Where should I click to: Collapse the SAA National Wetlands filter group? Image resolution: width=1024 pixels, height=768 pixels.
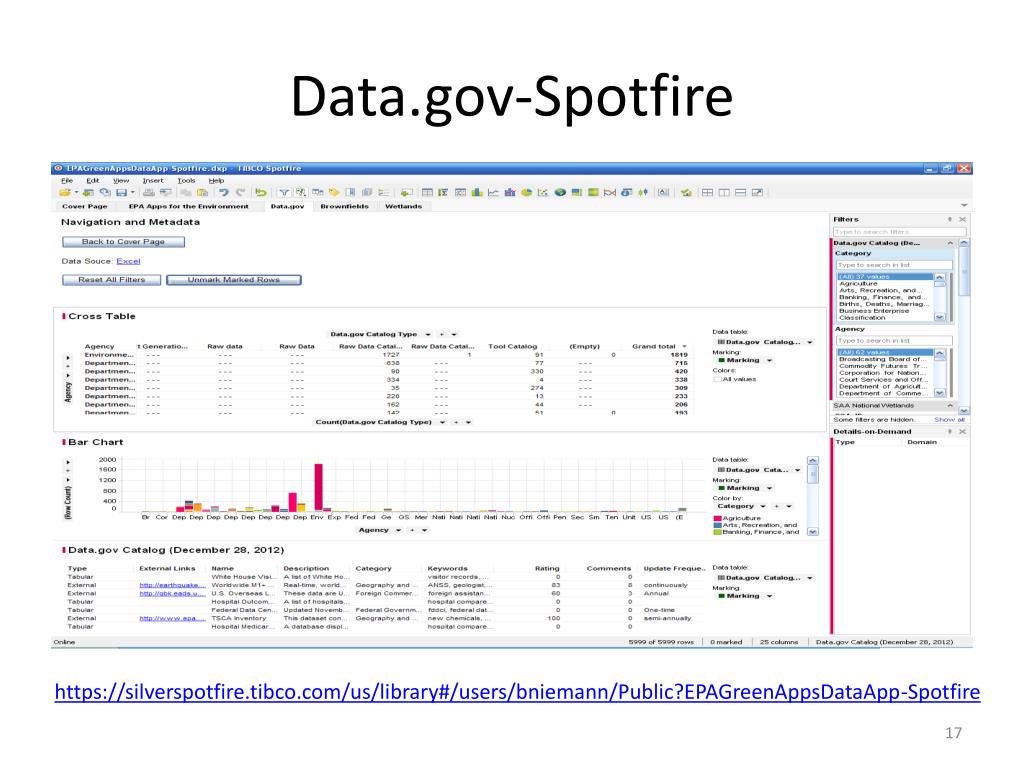coord(950,406)
